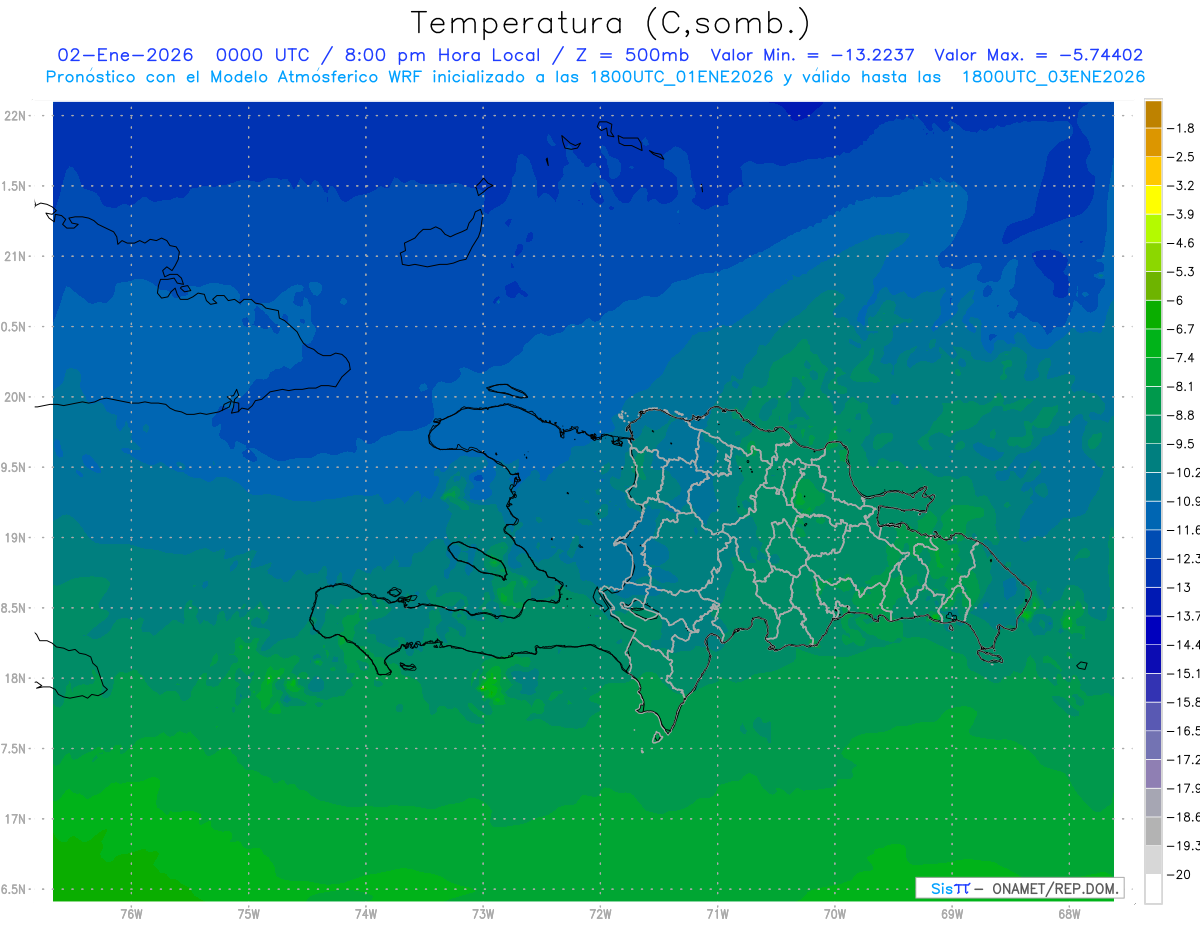Click the '17N' latitude axis label
This screenshot has height=927, width=1200.
(14, 819)
